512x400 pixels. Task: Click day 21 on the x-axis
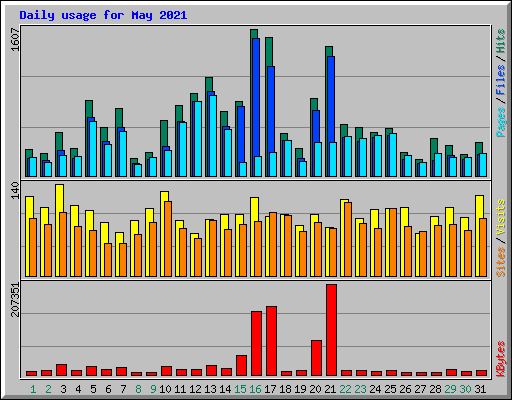(330, 389)
